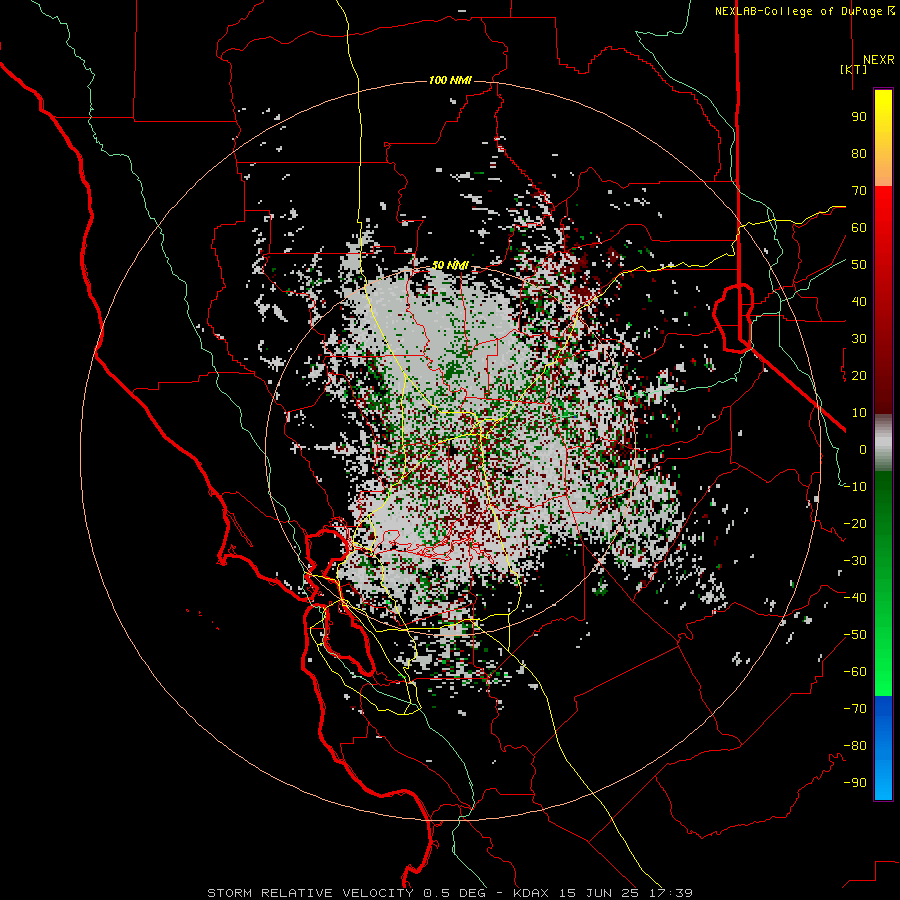Click the positive 50 knot scale label
Screen dimensions: 900x900
pyautogui.click(x=859, y=265)
